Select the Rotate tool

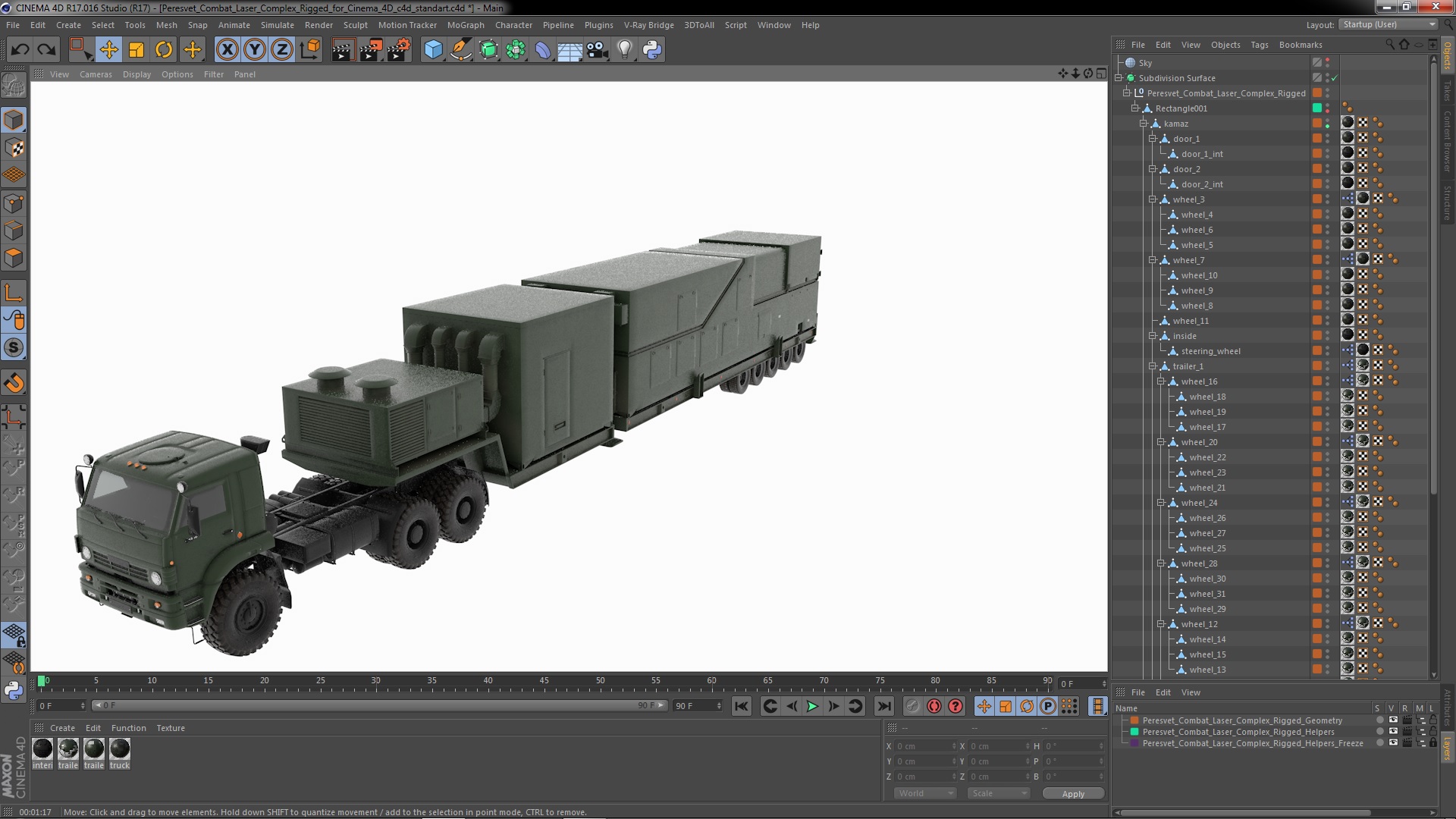coord(164,50)
